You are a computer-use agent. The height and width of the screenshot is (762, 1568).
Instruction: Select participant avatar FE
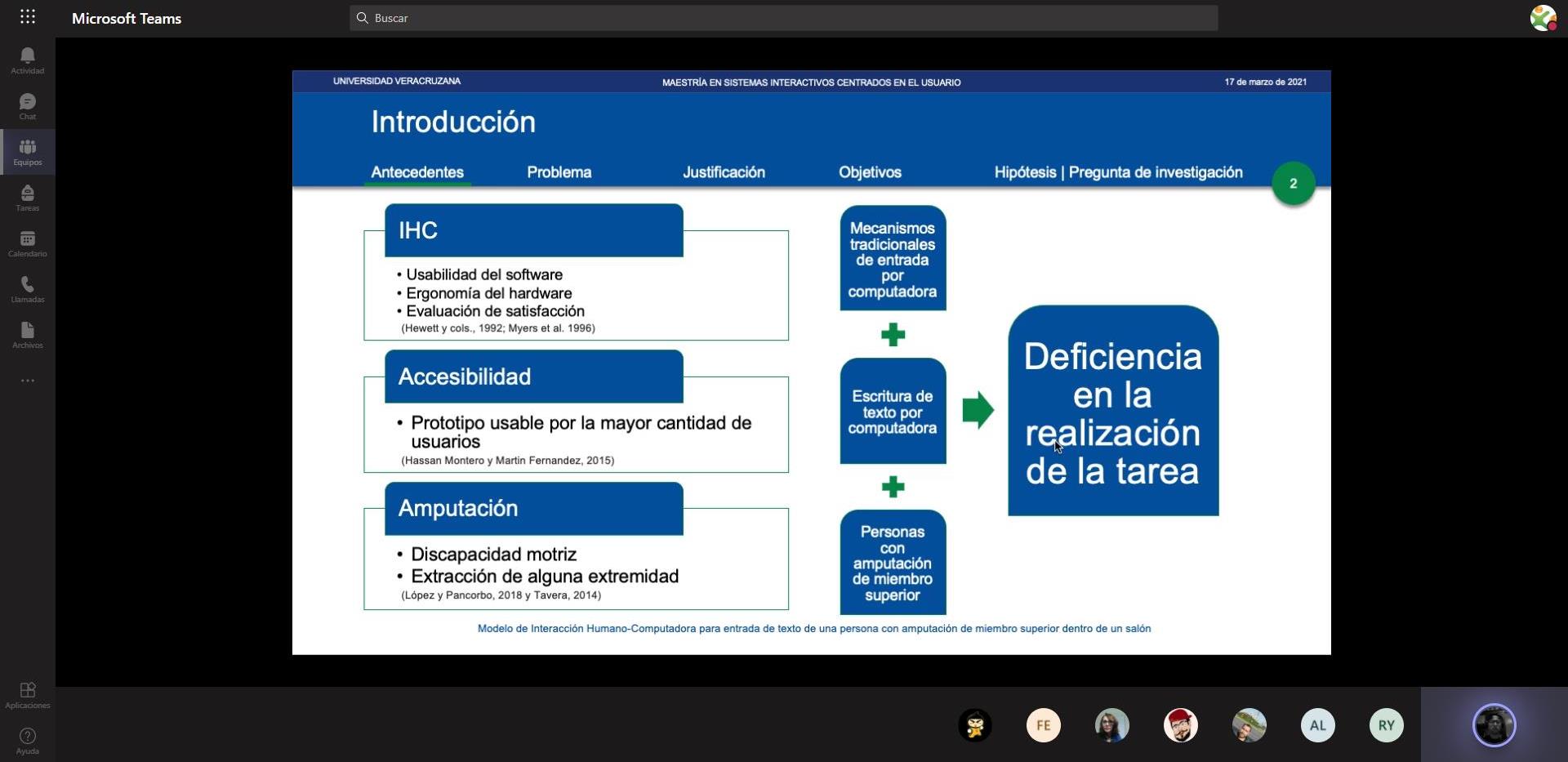click(1043, 725)
